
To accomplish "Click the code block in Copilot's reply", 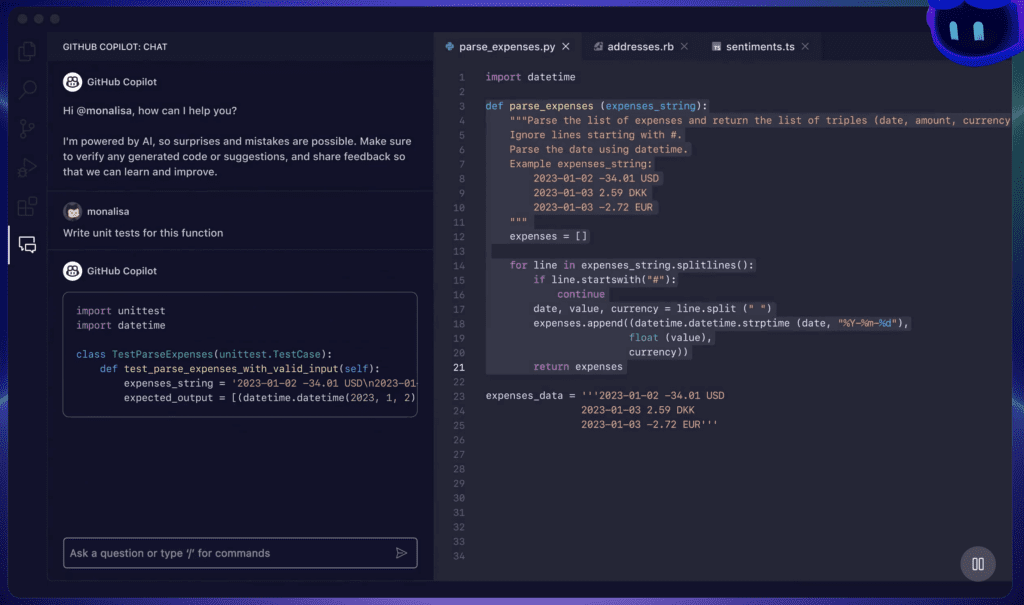I will (240, 355).
